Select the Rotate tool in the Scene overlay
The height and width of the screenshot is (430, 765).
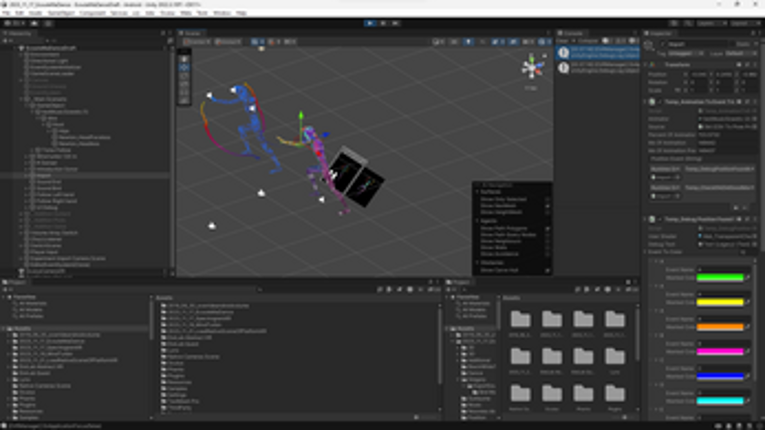184,75
